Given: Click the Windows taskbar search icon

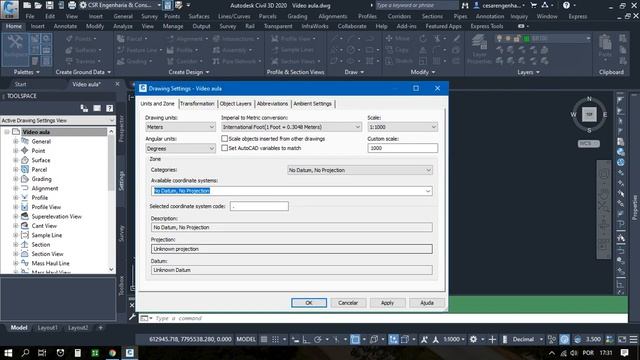Looking at the screenshot, I should pyautogui.click(x=25, y=353).
